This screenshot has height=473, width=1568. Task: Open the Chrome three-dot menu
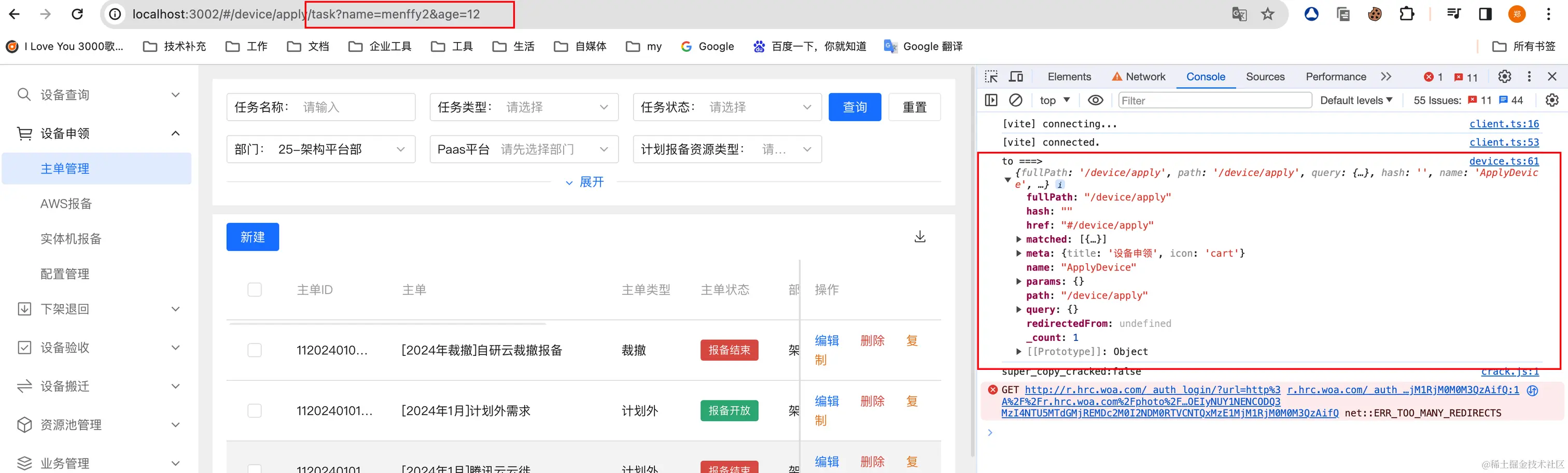click(1548, 14)
